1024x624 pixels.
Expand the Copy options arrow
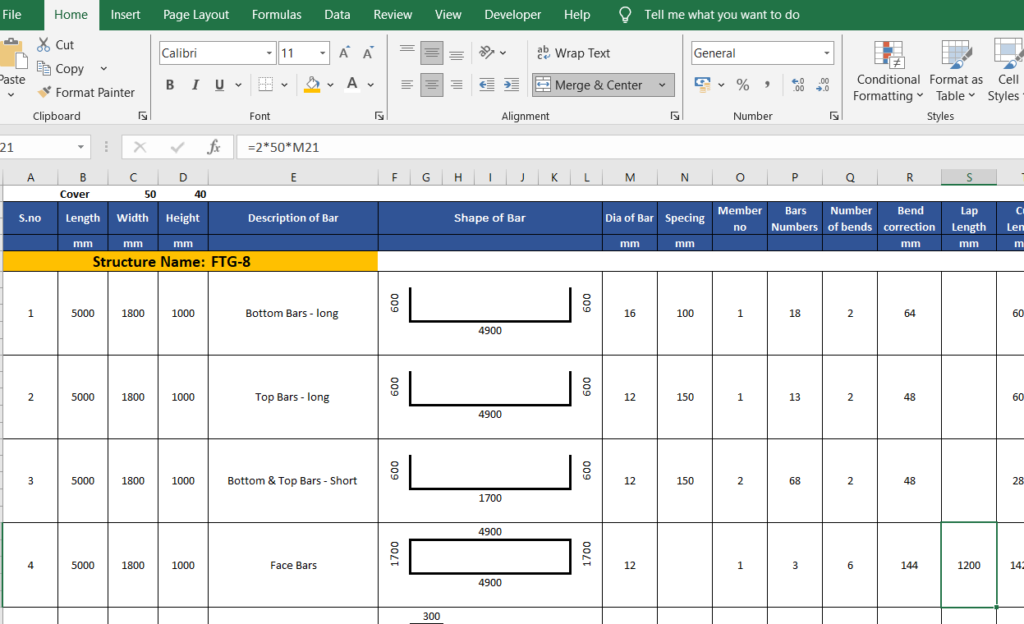pyautogui.click(x=103, y=69)
